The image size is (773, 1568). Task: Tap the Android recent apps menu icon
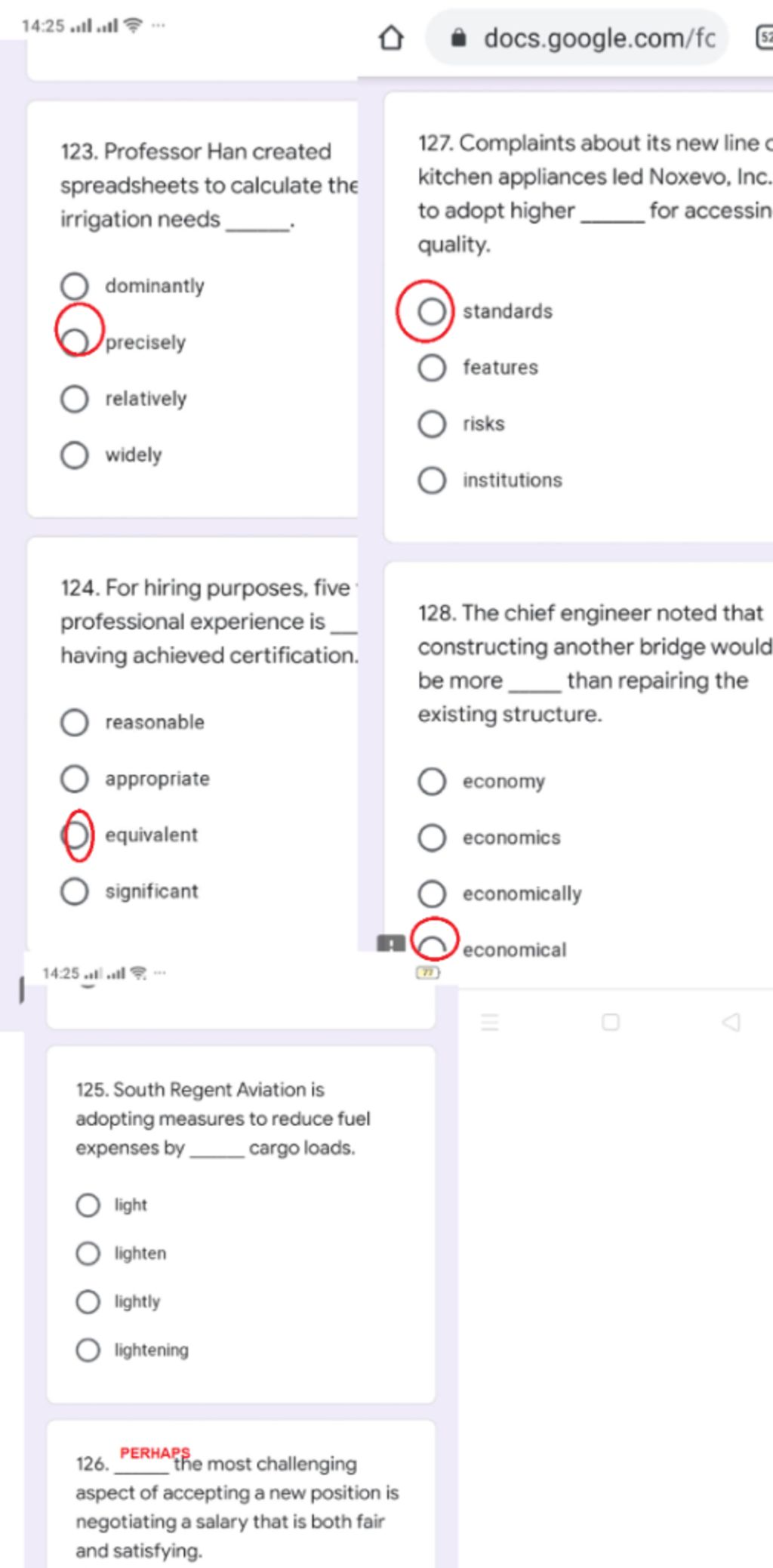click(490, 1023)
